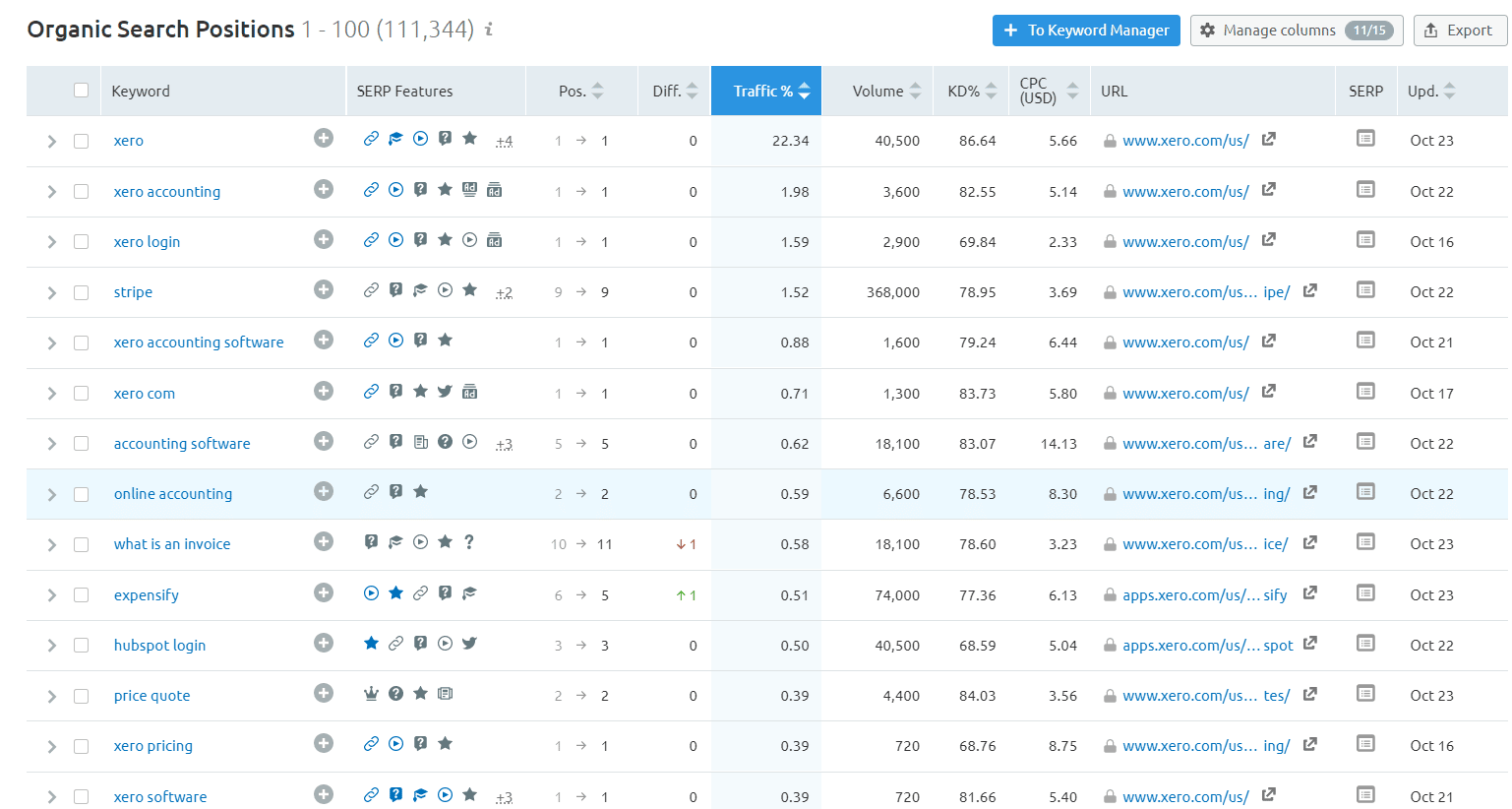Image resolution: width=1512 pixels, height=809 pixels.
Task: Expand the xero com row
Action: click(51, 394)
